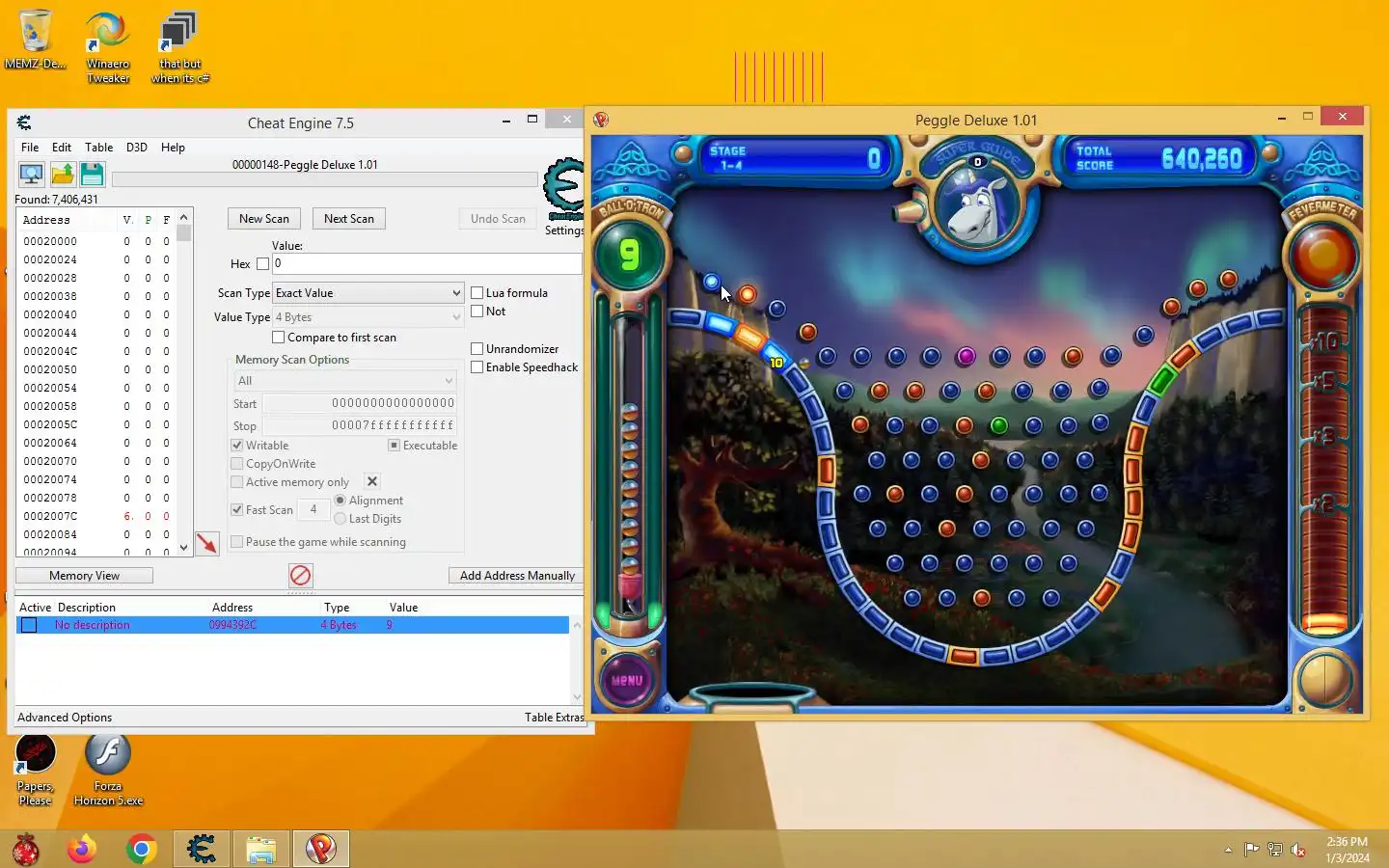Enable Lua formula checkbox
1389x868 pixels.
point(477,293)
